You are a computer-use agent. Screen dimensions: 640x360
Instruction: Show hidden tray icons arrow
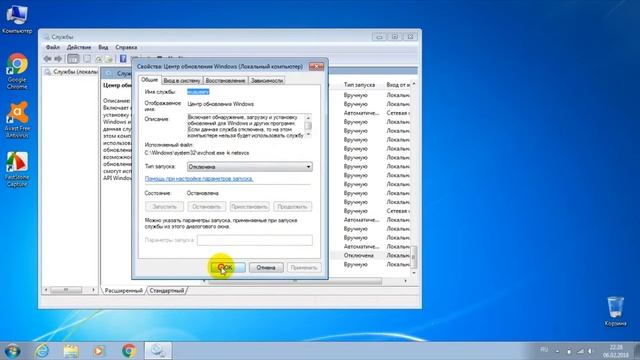(x=557, y=351)
